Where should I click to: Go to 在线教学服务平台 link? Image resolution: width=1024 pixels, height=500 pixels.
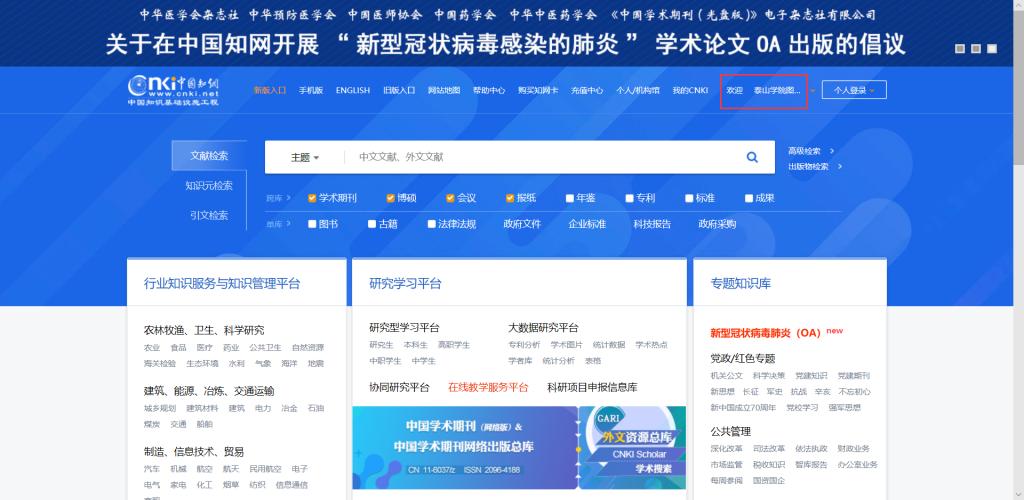point(488,387)
